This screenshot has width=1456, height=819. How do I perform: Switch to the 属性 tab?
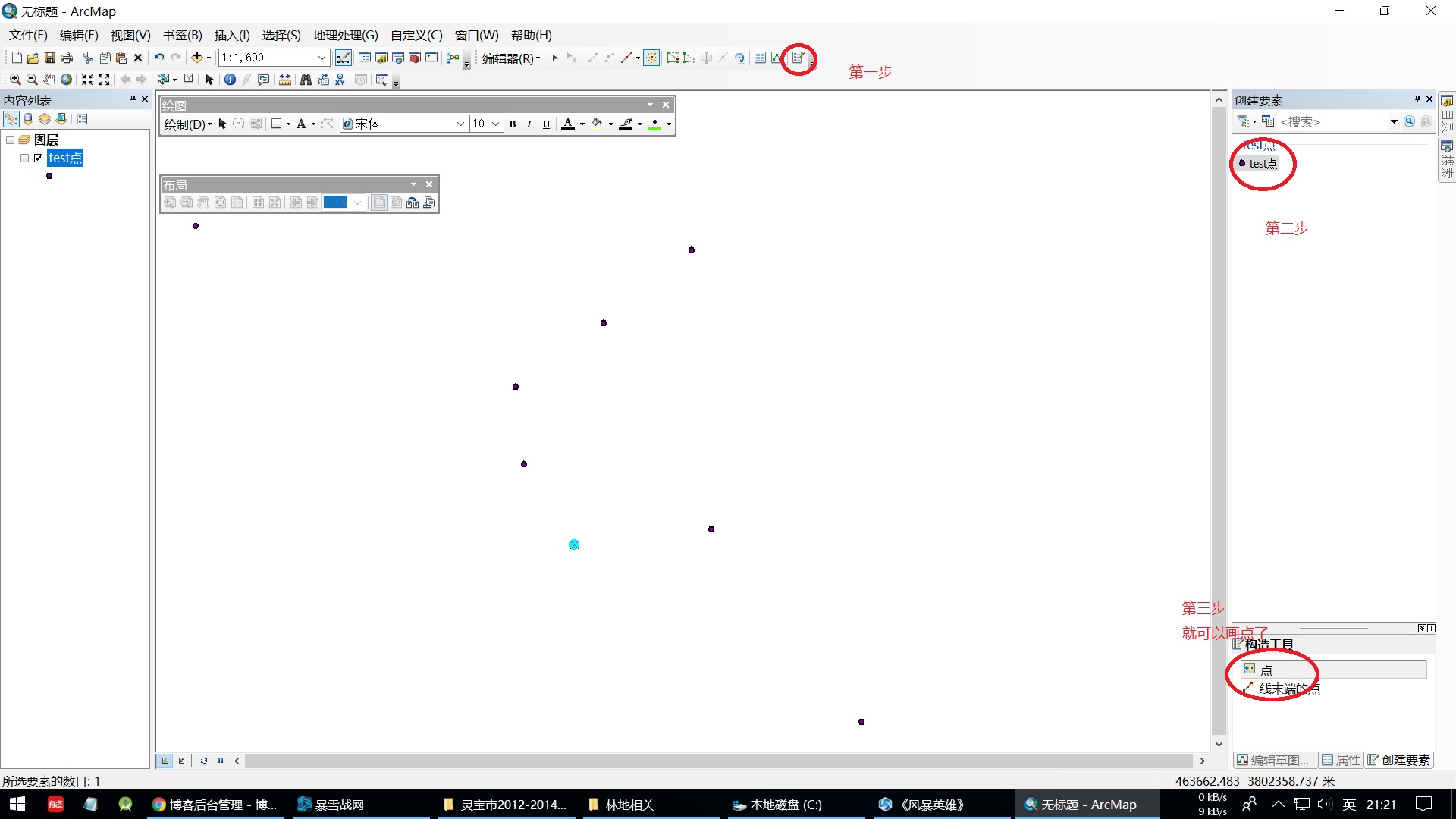click(x=1341, y=760)
